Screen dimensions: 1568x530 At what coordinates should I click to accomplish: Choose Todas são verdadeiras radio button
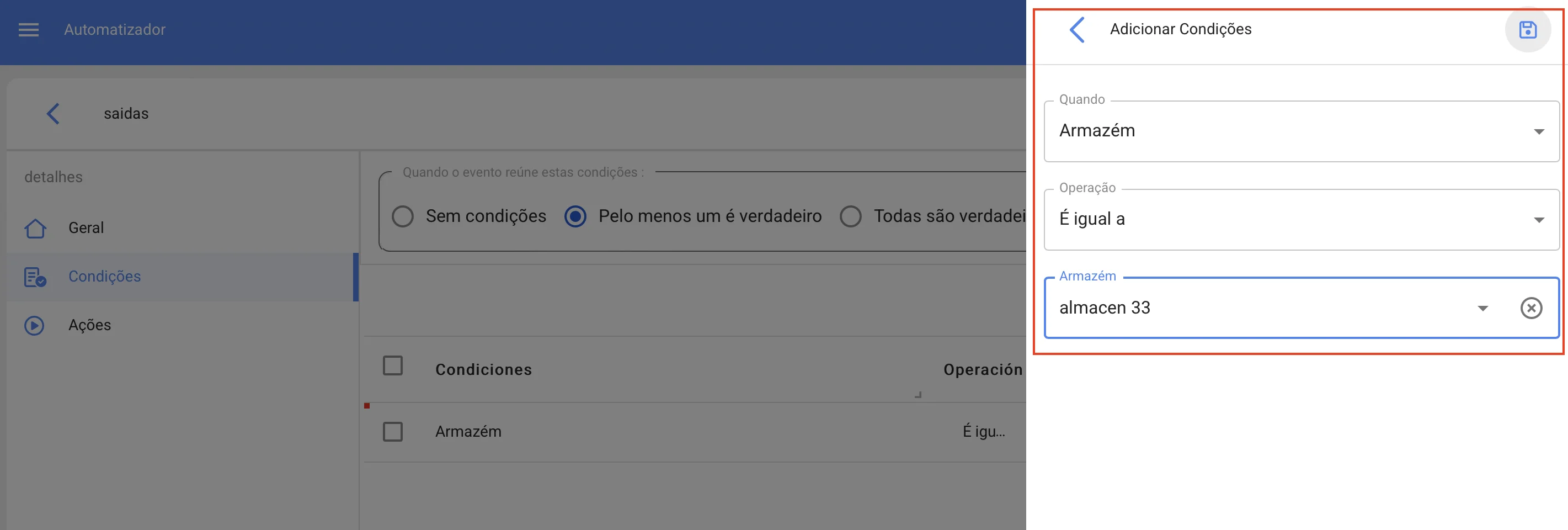click(850, 216)
